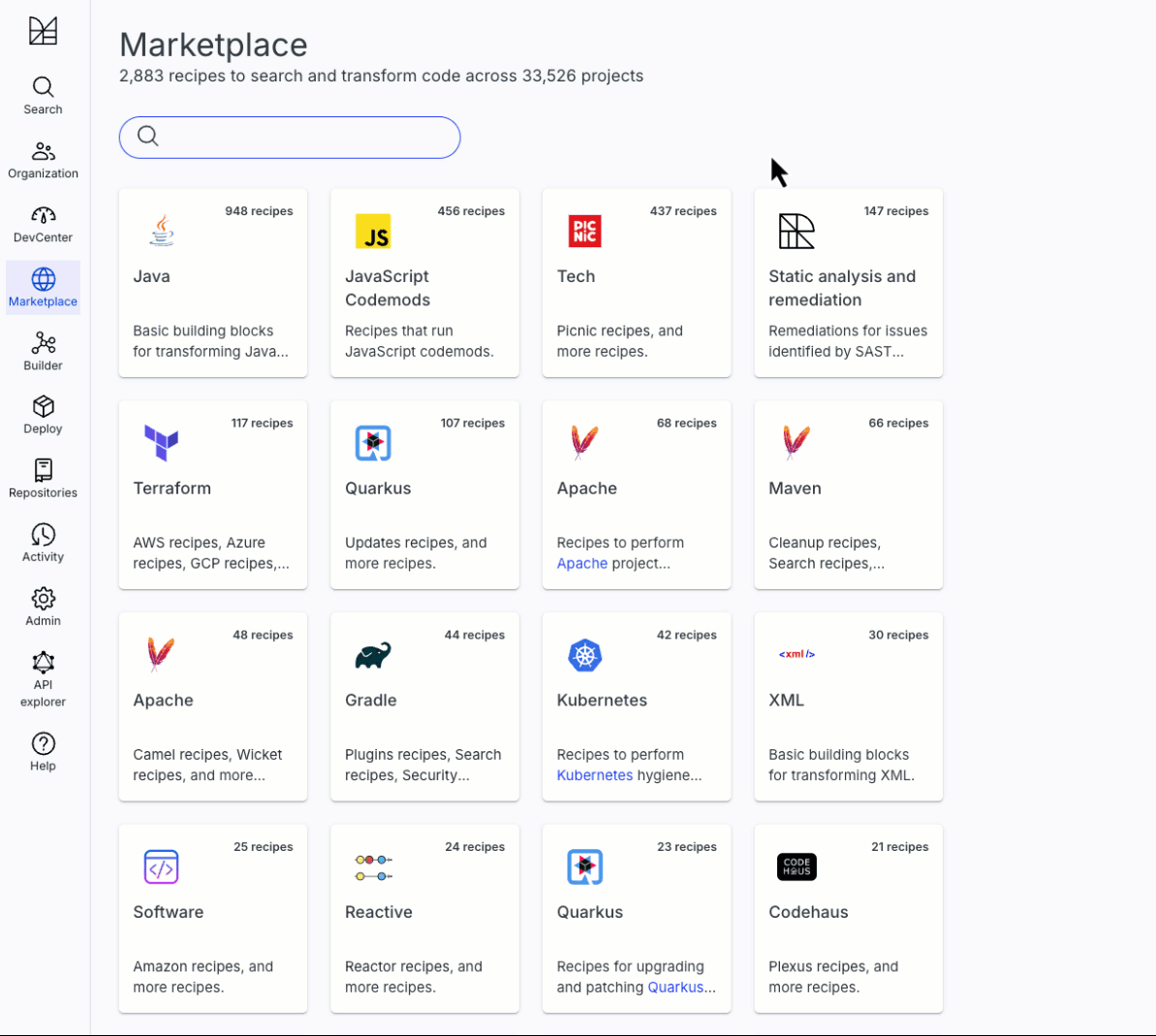Screen dimensions: 1156x1036
Task: Click 'Plexus recipes, and more recipes.' text
Action: [833, 977]
